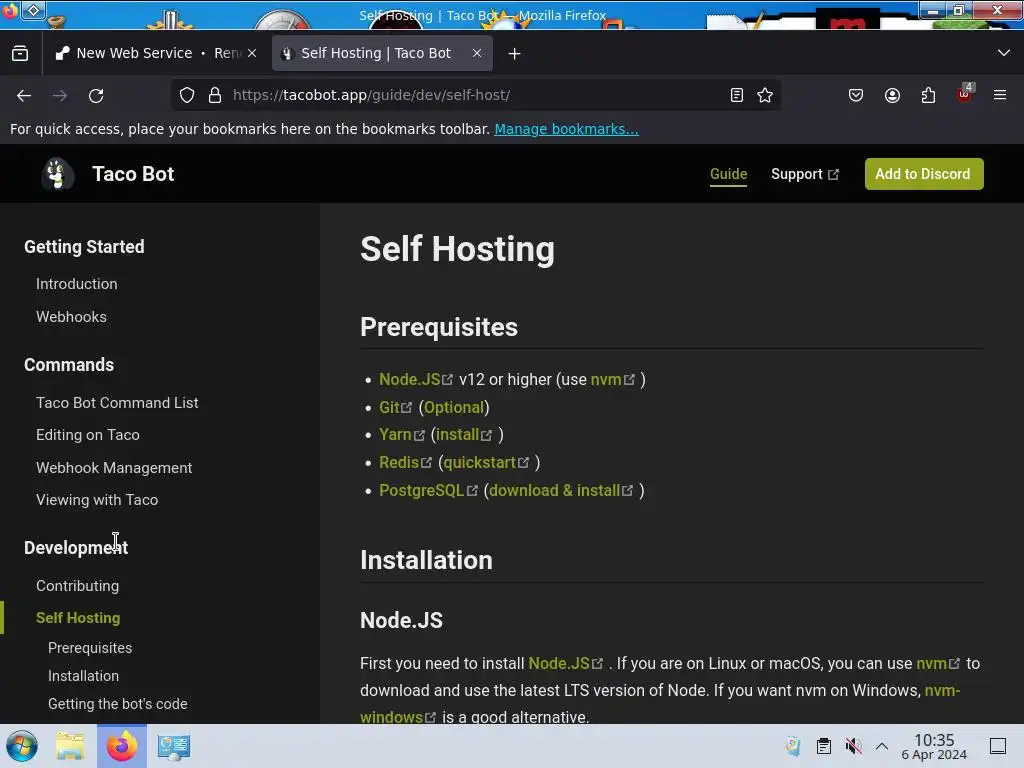Open the uBlock Origin extension icon
This screenshot has height=768, width=1024.
965,94
